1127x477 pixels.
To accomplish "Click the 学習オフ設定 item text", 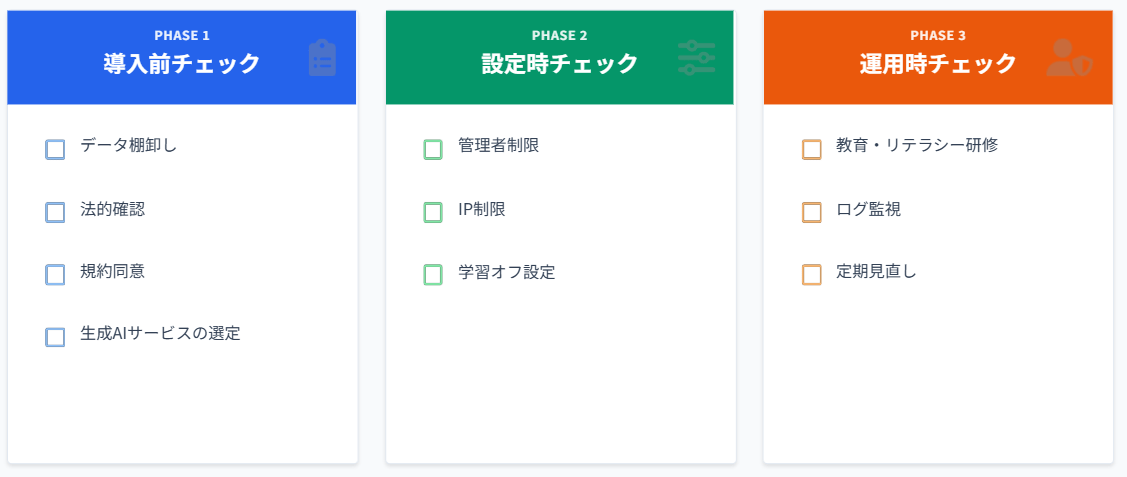I will (x=506, y=272).
